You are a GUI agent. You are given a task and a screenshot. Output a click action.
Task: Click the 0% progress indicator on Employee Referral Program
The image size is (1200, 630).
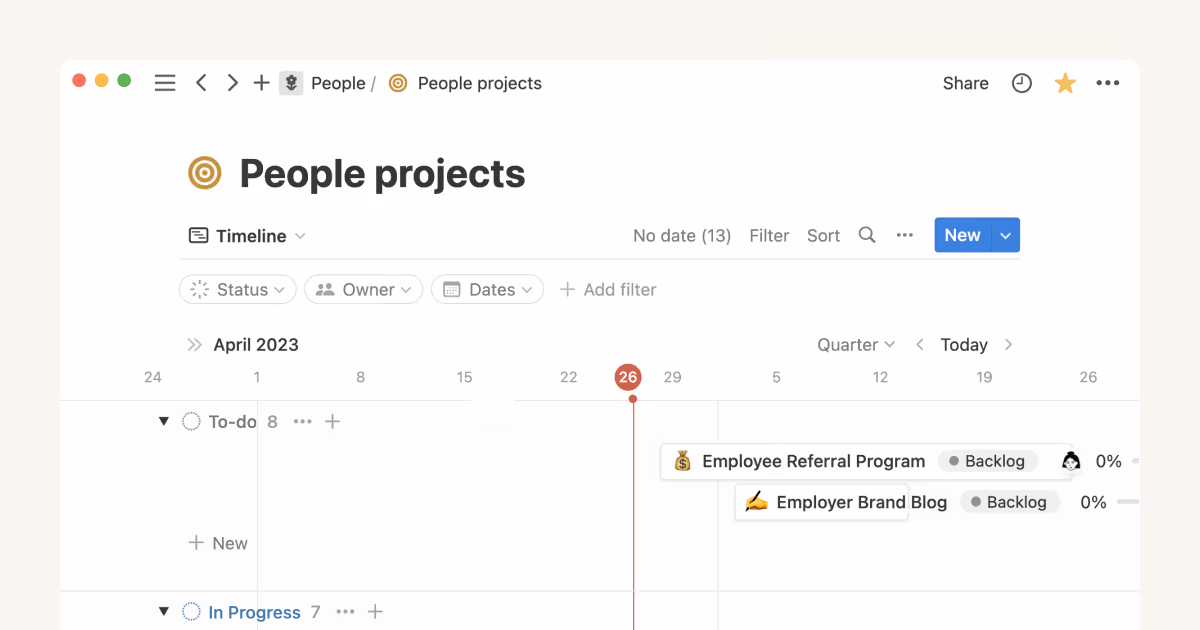[x=1109, y=461]
